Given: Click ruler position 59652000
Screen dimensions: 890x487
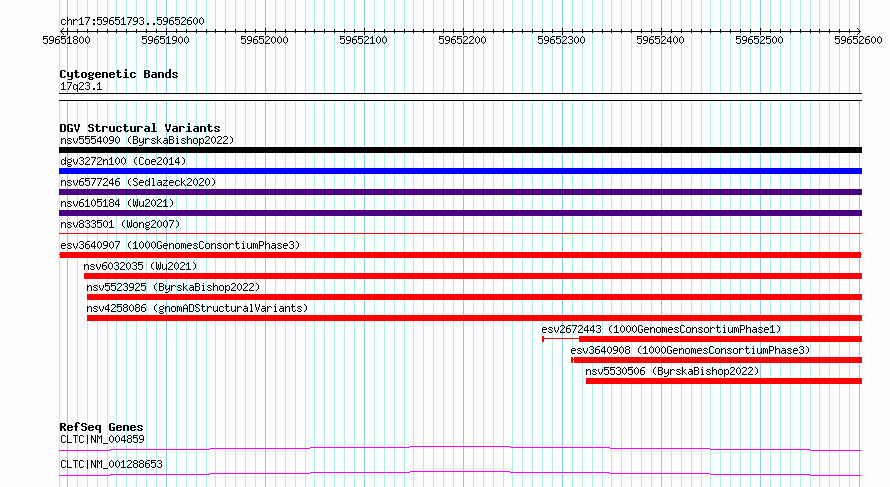Looking at the screenshot, I should [265, 40].
